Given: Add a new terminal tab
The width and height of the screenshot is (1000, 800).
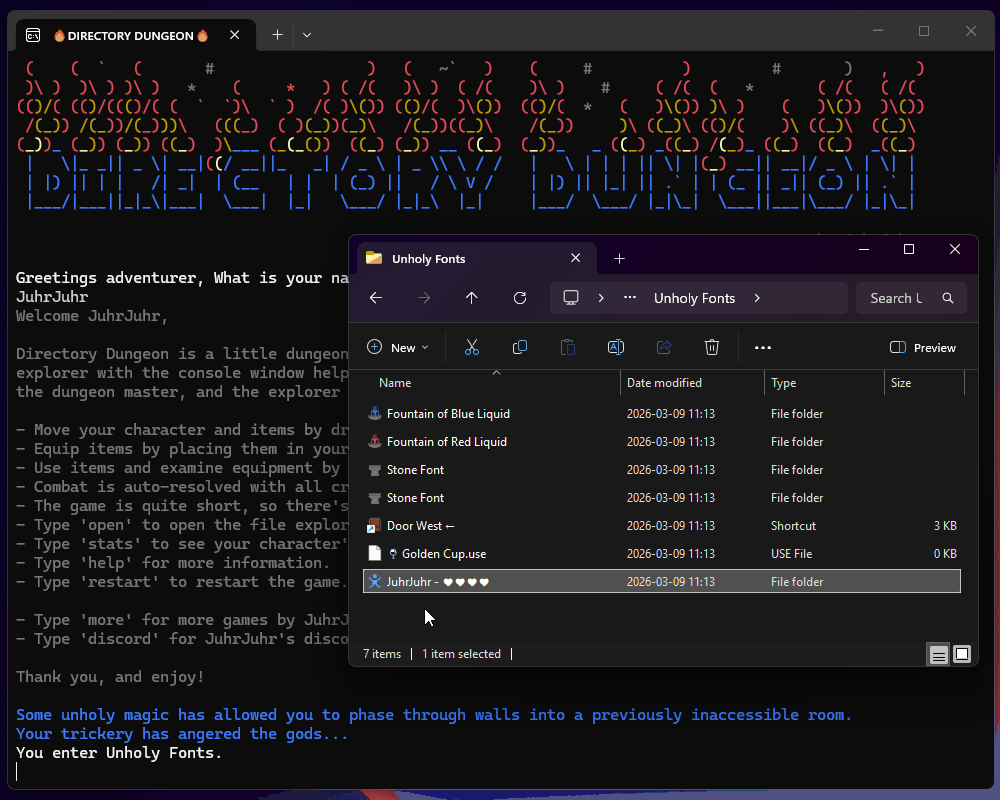Looking at the screenshot, I should tap(277, 35).
